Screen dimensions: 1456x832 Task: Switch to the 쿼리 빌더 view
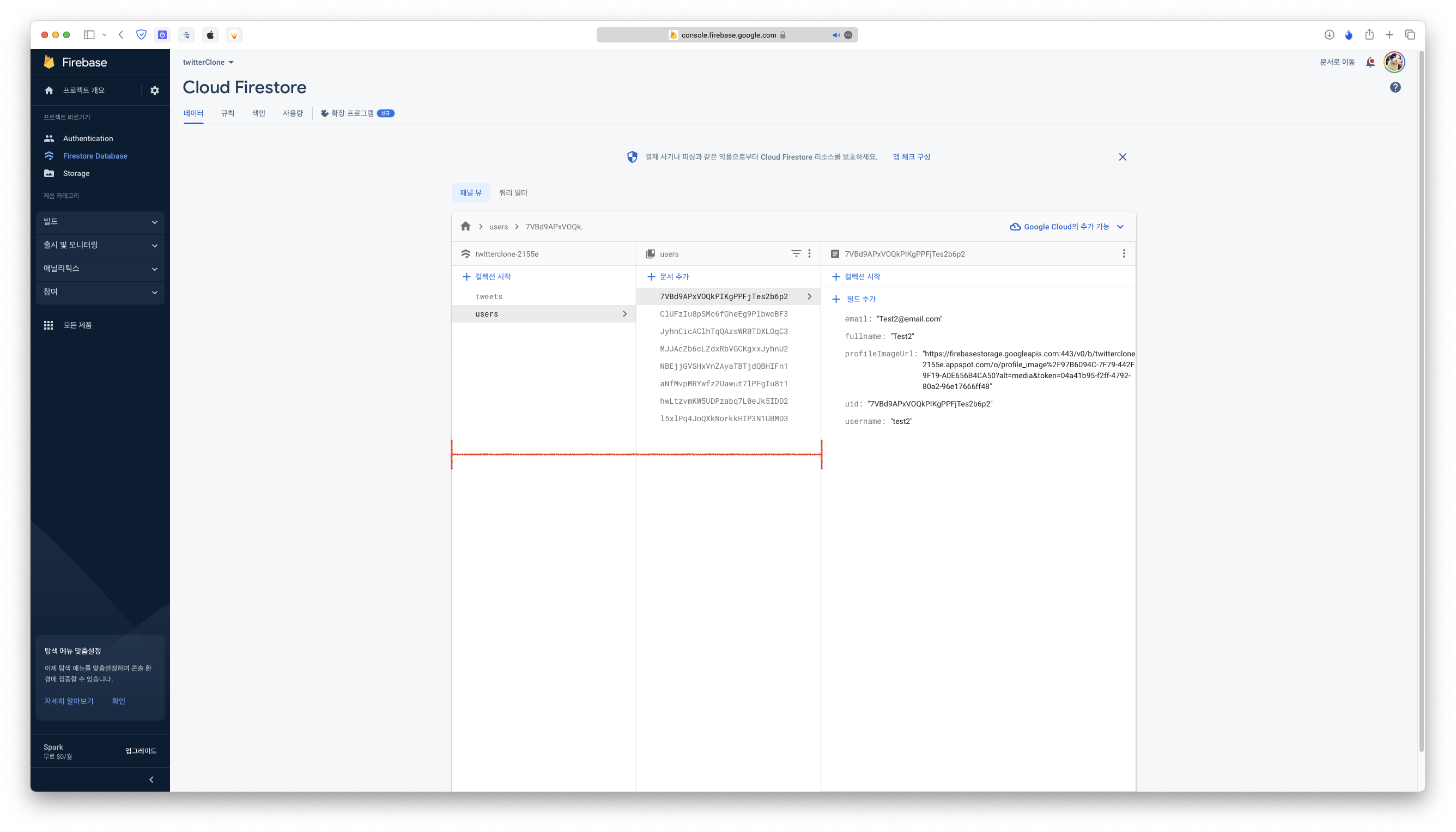coord(513,192)
